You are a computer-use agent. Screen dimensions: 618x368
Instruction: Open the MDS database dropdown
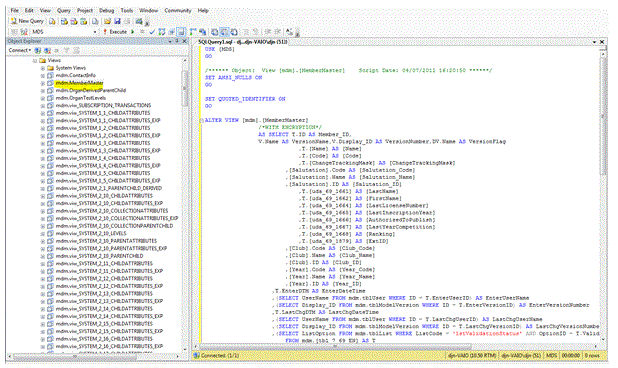pos(95,32)
